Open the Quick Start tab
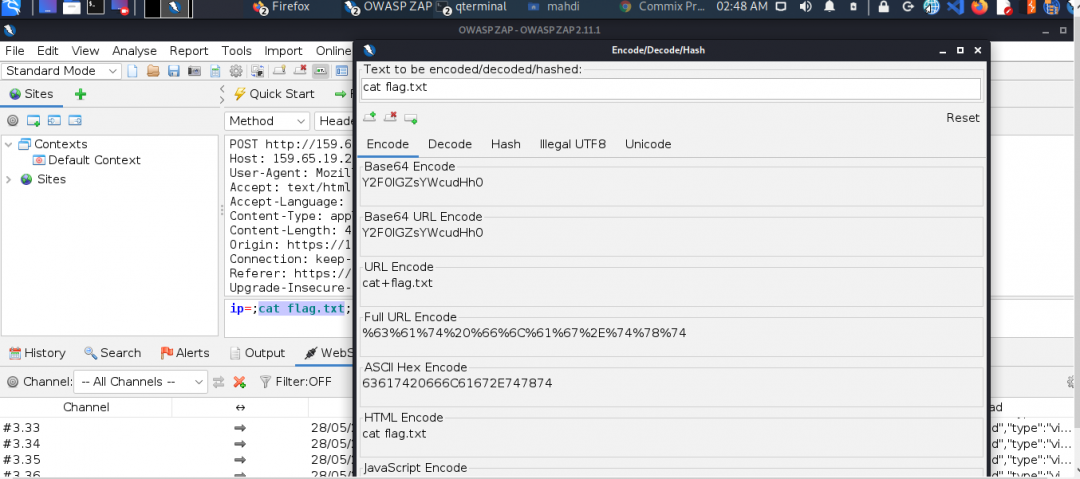 pyautogui.click(x=274, y=94)
